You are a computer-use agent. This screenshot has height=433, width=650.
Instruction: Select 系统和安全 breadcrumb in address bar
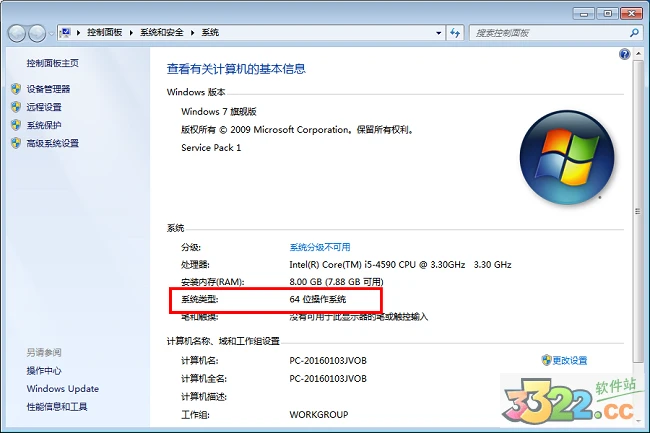[162, 32]
